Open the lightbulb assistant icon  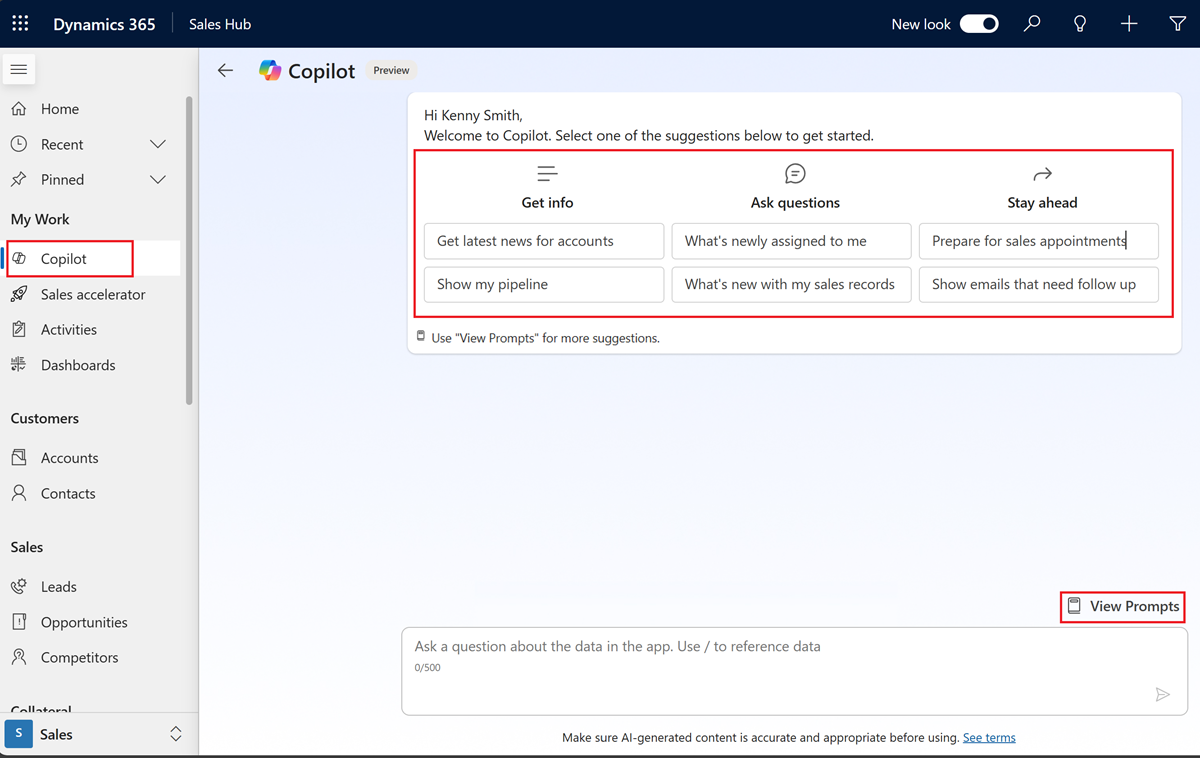(1080, 24)
